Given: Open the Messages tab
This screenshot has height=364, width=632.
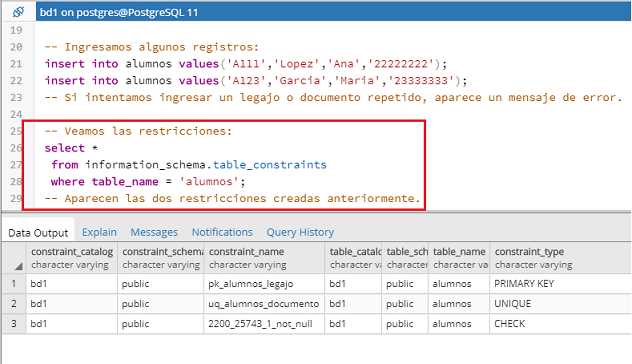Looking at the screenshot, I should 154,232.
